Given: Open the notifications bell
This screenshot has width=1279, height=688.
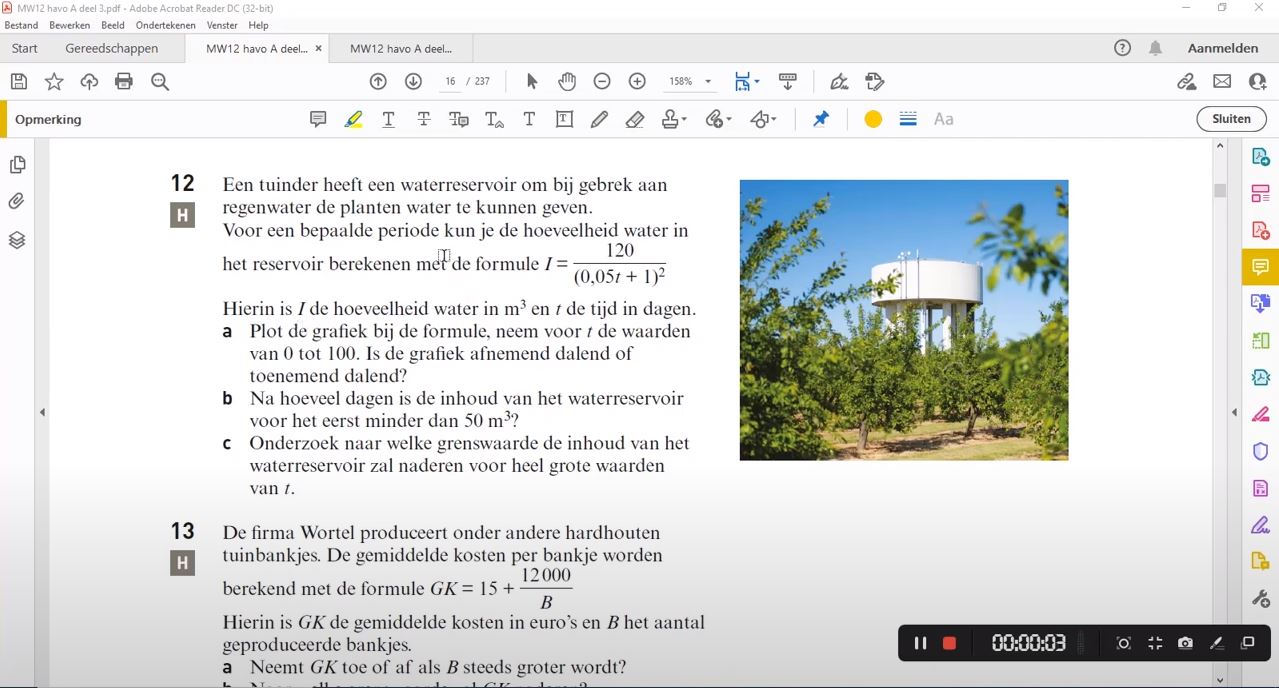Looking at the screenshot, I should (1155, 48).
